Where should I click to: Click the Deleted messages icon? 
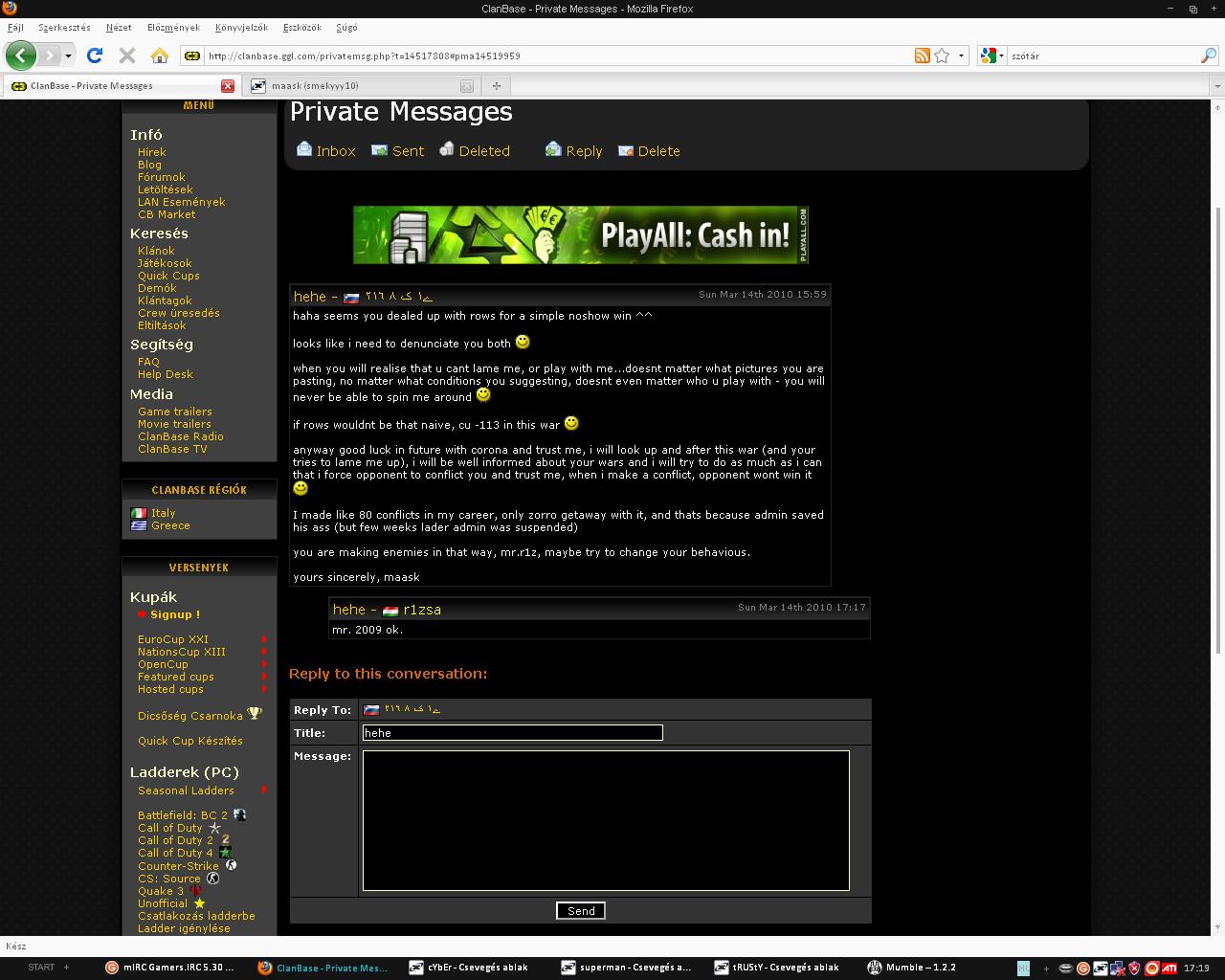pos(447,150)
